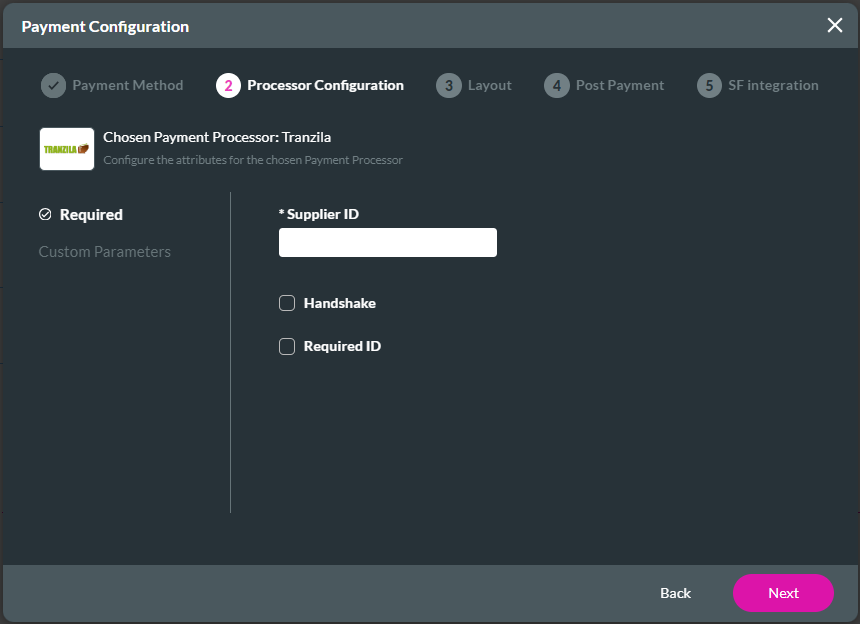Viewport: 860px width, 624px height.
Task: Click inside the Supplier ID input field
Action: coord(387,242)
